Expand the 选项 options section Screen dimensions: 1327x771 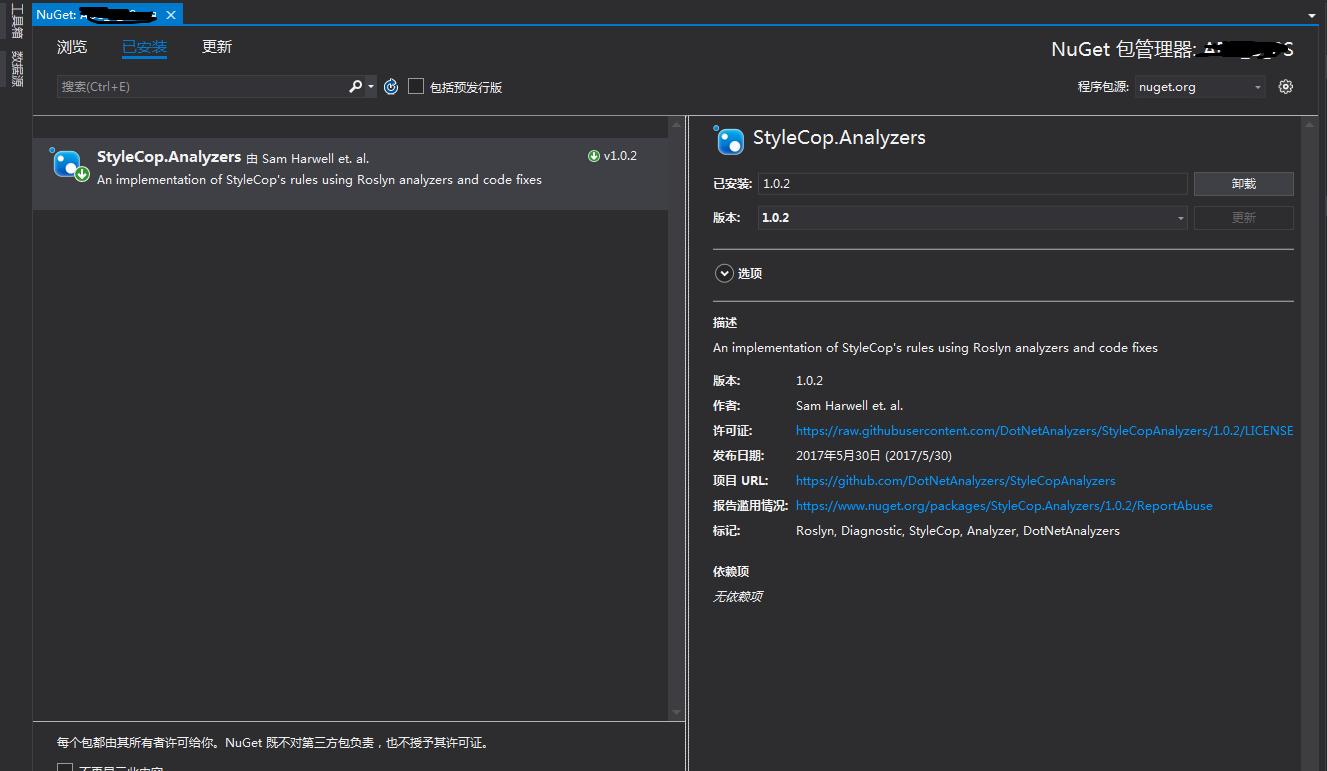point(724,273)
